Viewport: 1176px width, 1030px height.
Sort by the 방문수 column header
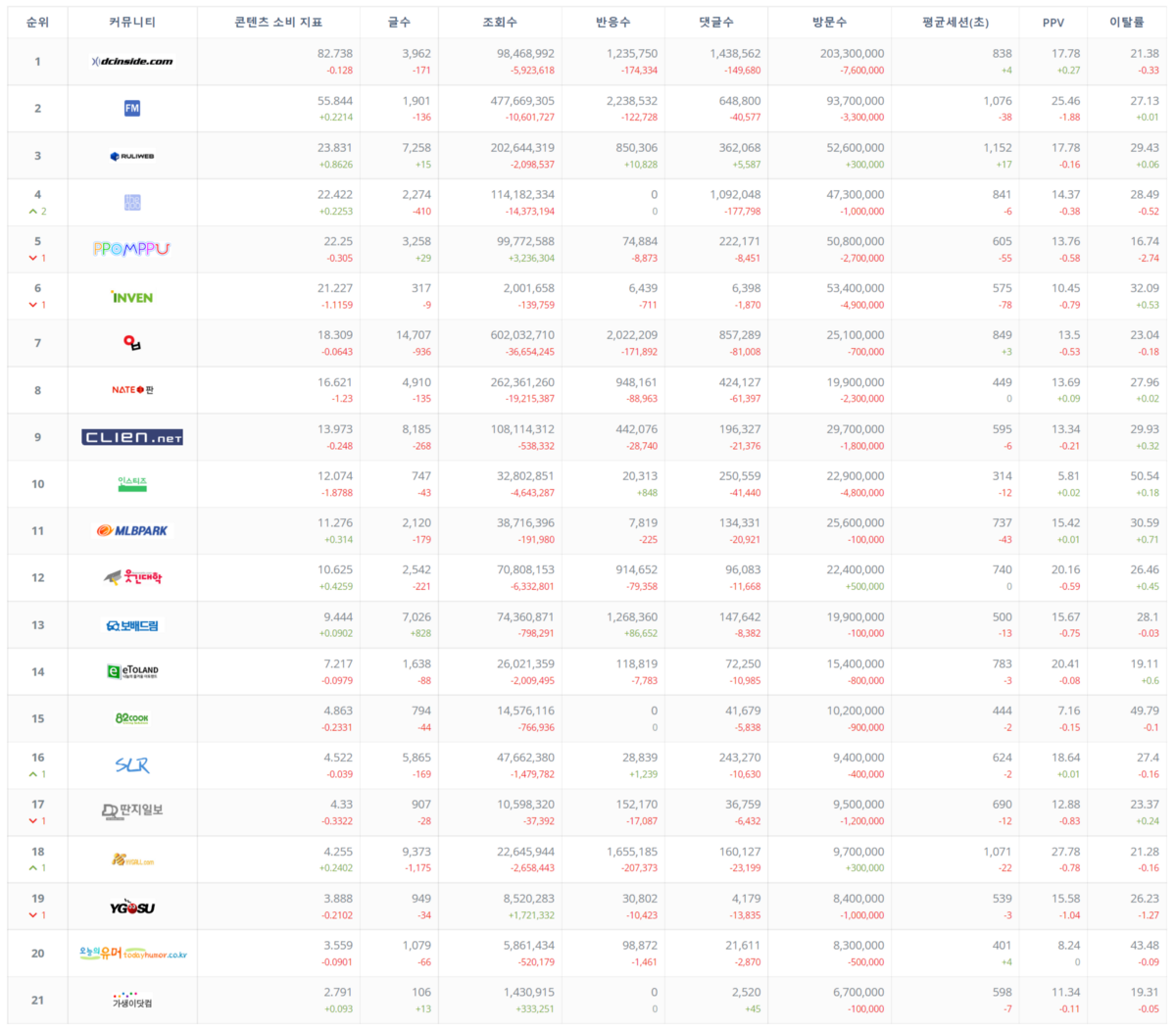(829, 22)
